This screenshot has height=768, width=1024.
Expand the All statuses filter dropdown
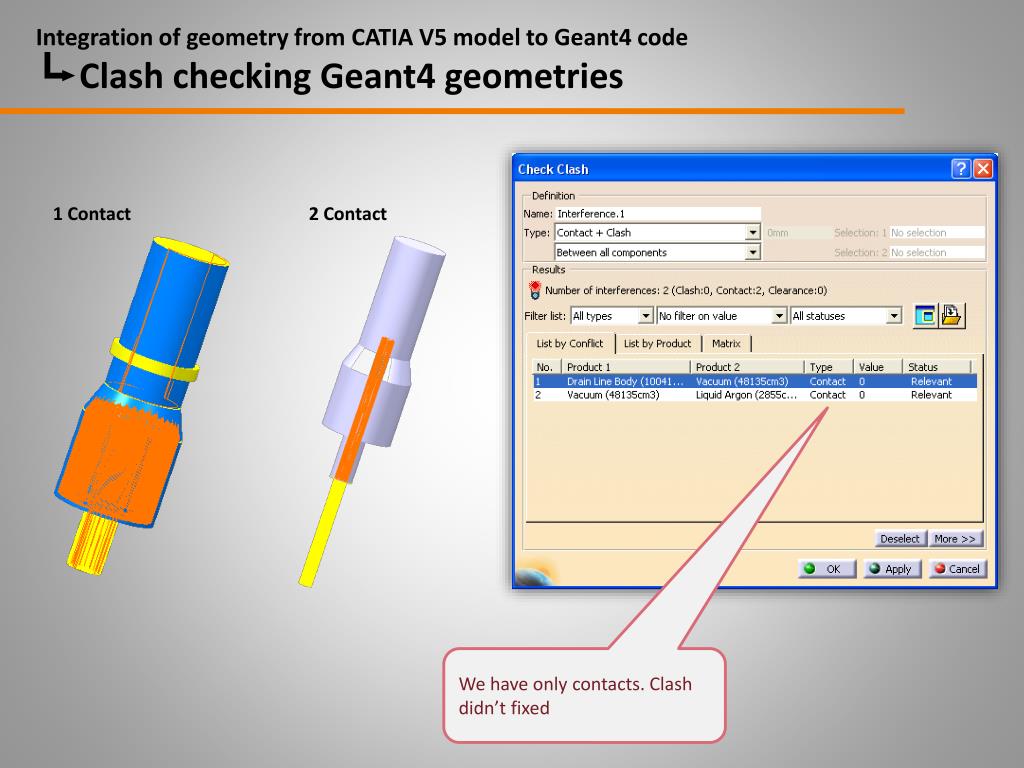point(894,316)
